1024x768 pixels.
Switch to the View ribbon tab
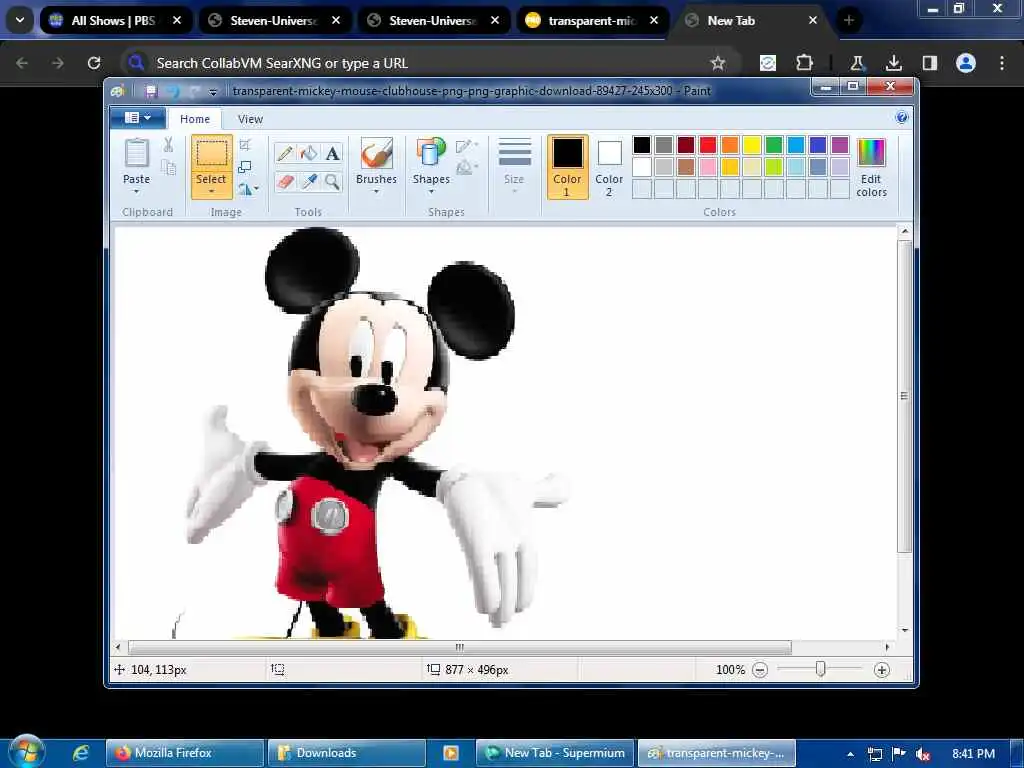250,119
